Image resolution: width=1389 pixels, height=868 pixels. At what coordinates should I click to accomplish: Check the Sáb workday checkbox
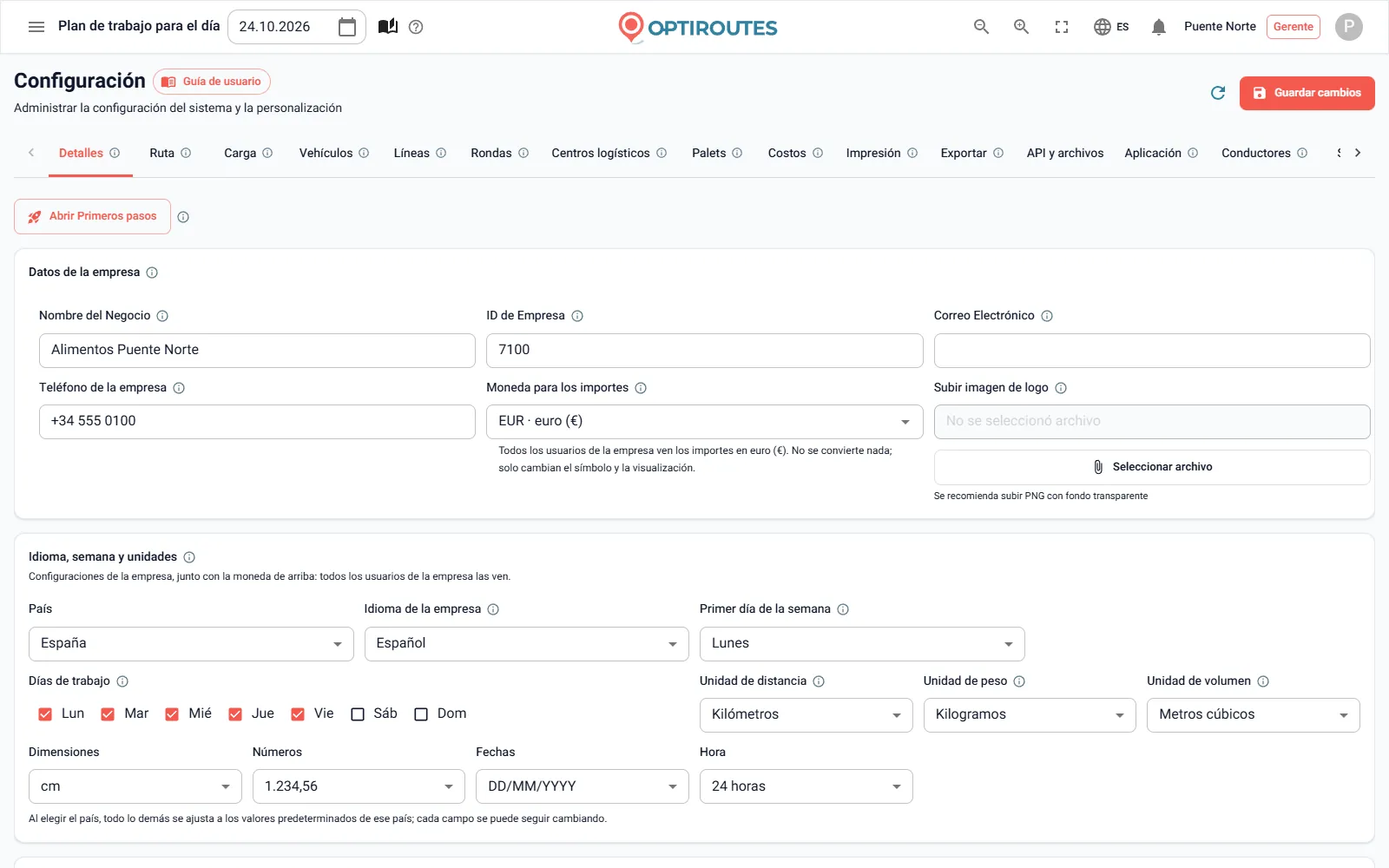pos(358,714)
